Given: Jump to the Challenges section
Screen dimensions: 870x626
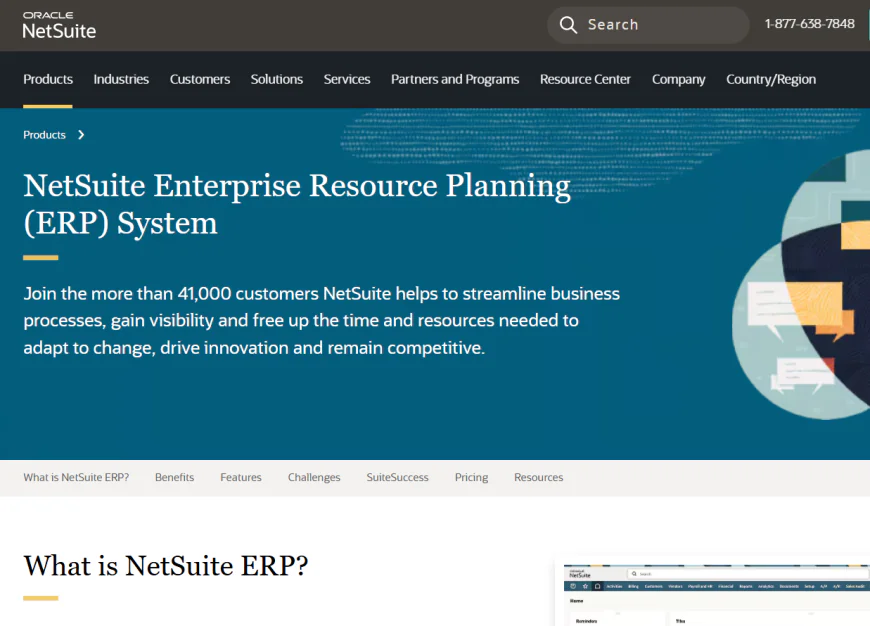Looking at the screenshot, I should [314, 477].
